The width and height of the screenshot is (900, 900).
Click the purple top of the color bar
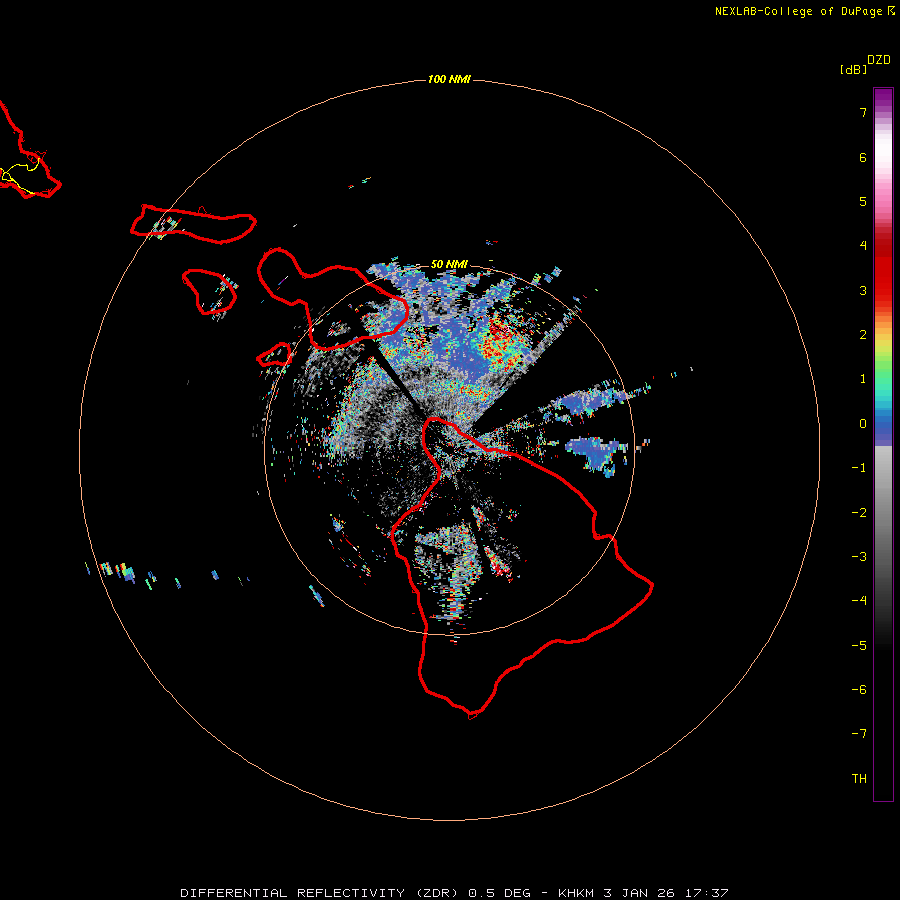(x=883, y=98)
